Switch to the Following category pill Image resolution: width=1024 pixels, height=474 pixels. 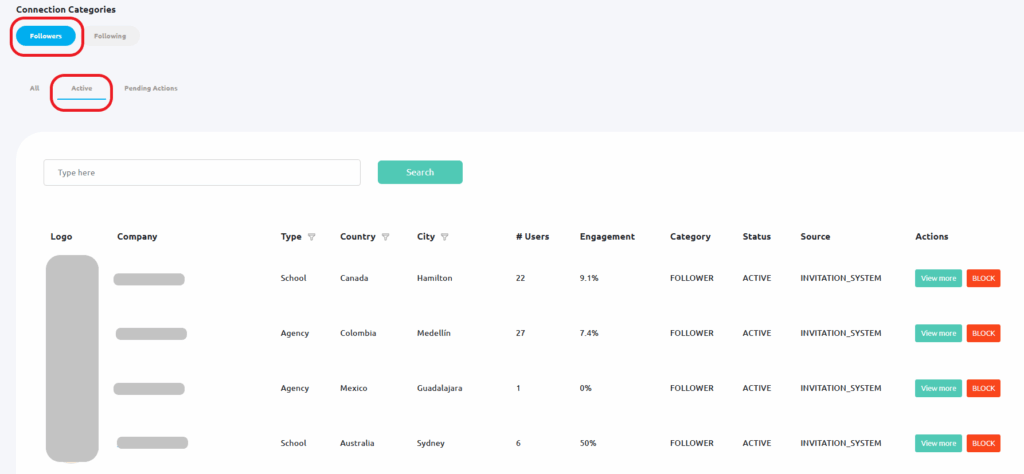tap(110, 36)
